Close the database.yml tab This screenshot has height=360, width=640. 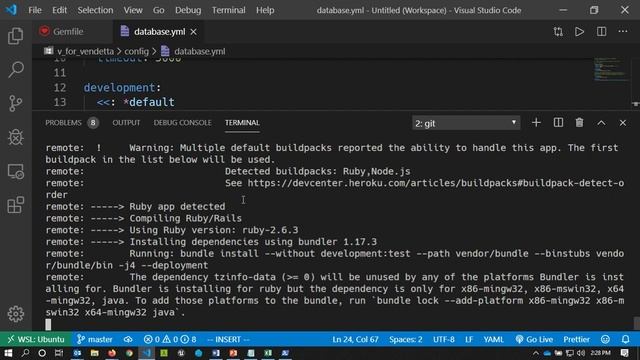[193, 32]
